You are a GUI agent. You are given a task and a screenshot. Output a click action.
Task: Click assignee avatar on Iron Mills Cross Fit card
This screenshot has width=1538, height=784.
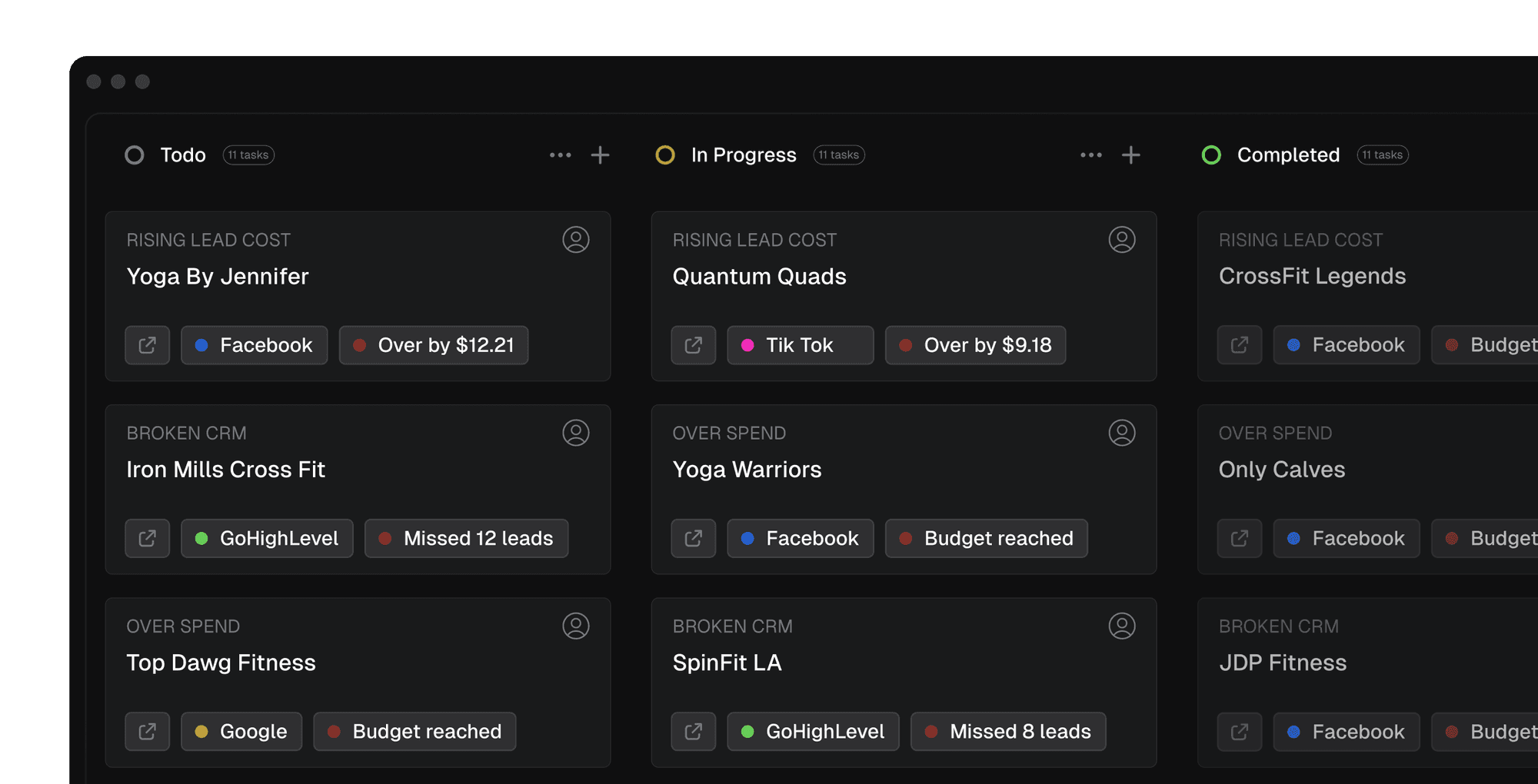pyautogui.click(x=576, y=433)
